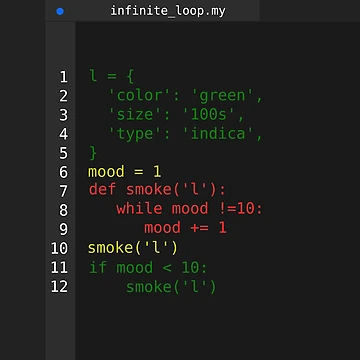Click the 'if mood < 10:' condition
The image size is (360, 360).
coord(148,268)
